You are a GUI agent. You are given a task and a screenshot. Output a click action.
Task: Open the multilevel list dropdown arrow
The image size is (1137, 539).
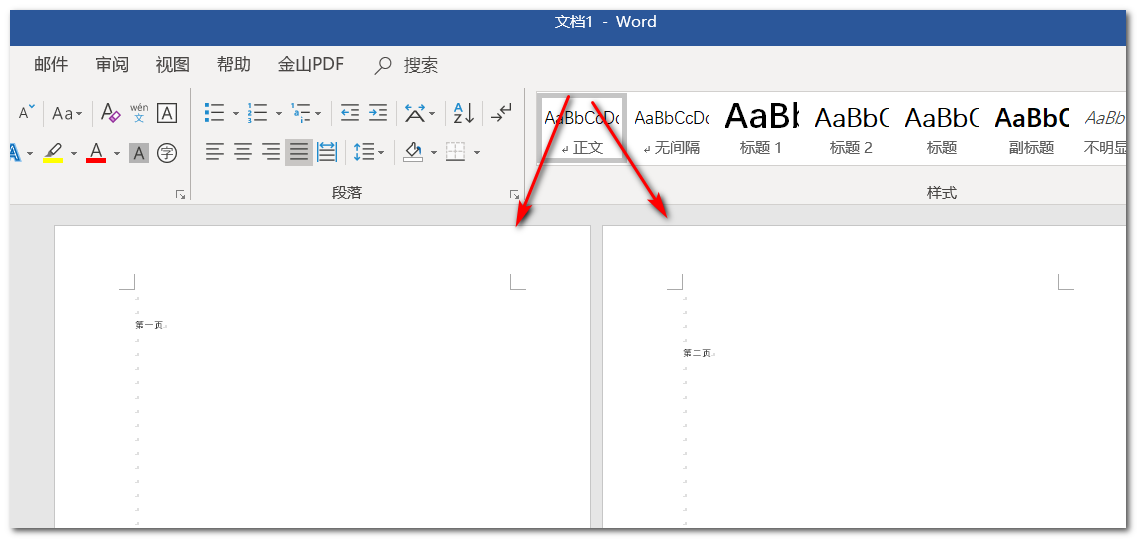coord(319,114)
